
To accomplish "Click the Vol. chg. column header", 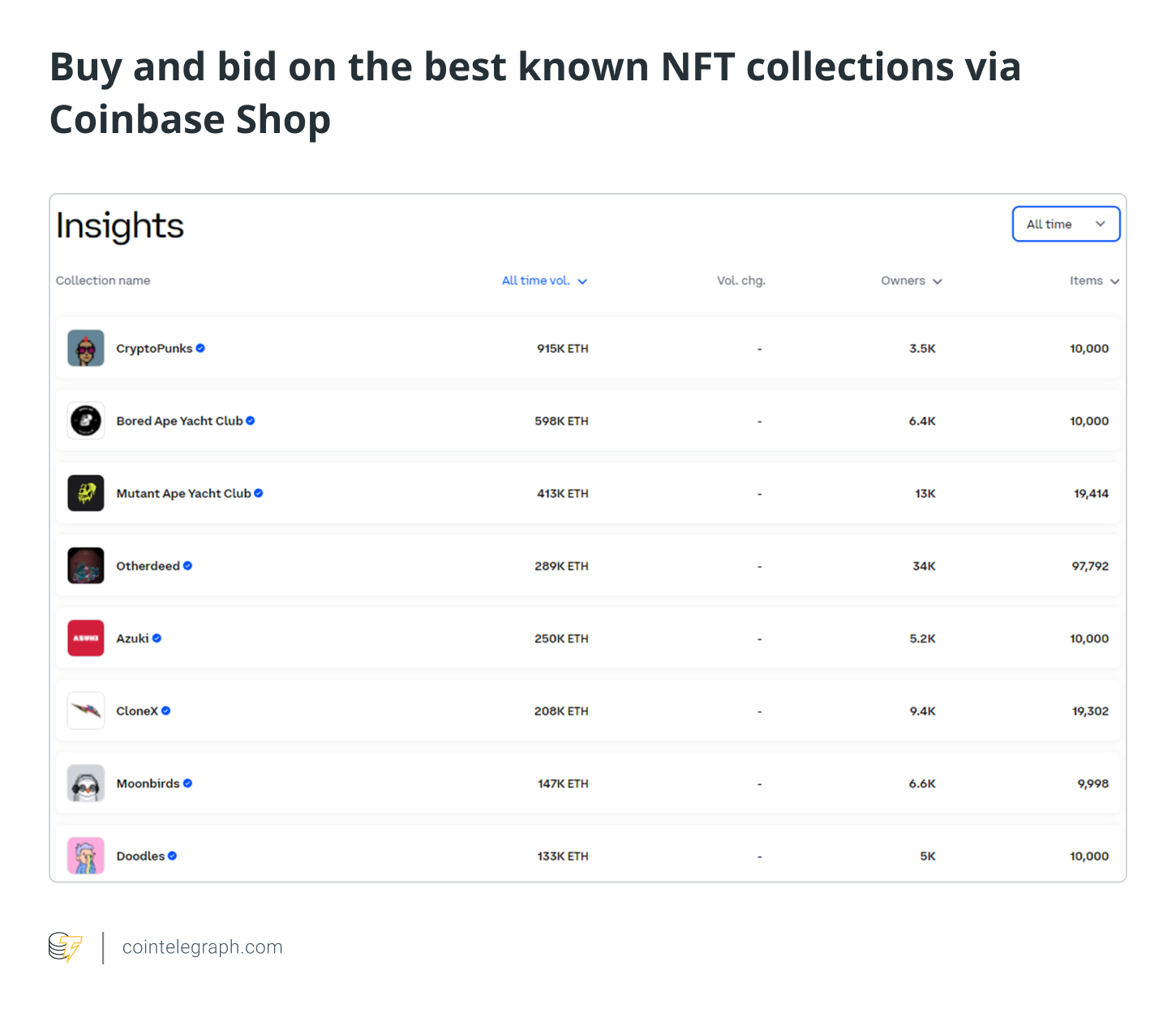I will [x=740, y=281].
